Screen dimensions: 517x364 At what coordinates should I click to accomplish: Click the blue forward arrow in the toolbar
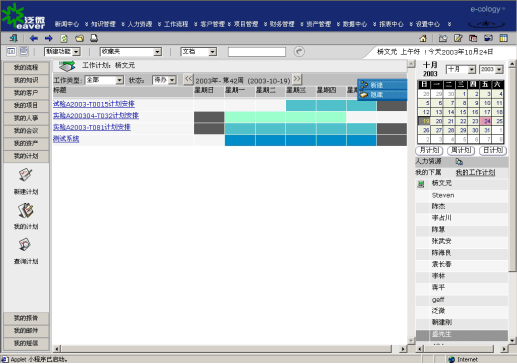(49, 38)
